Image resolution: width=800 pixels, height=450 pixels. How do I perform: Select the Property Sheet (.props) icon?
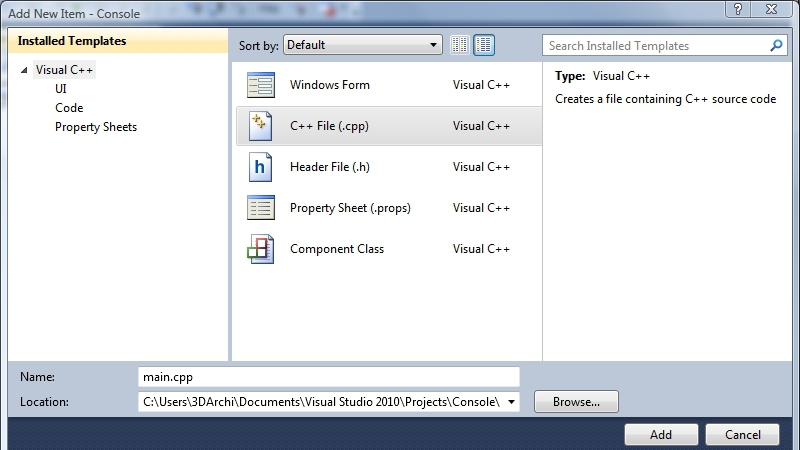[260, 208]
